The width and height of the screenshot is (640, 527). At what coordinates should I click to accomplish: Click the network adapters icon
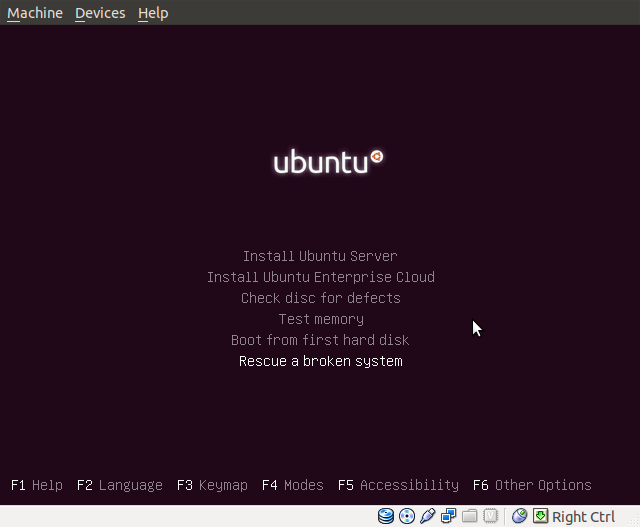(449, 516)
